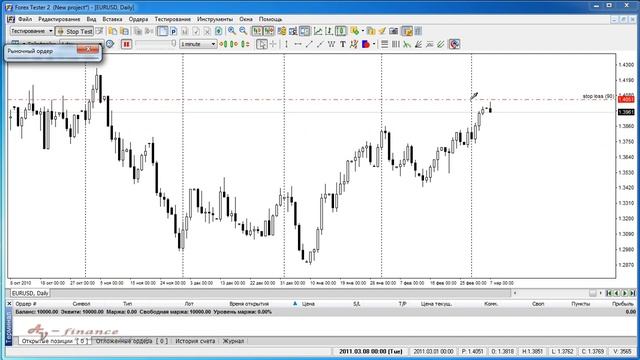This screenshot has width=640, height=360.
Task: Open the Файл menu
Action: (25, 19)
